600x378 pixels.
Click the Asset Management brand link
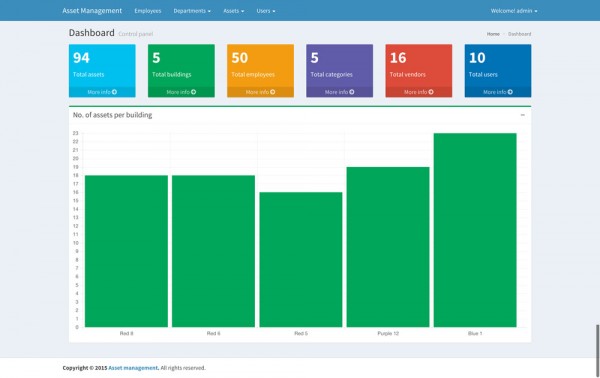(x=92, y=11)
